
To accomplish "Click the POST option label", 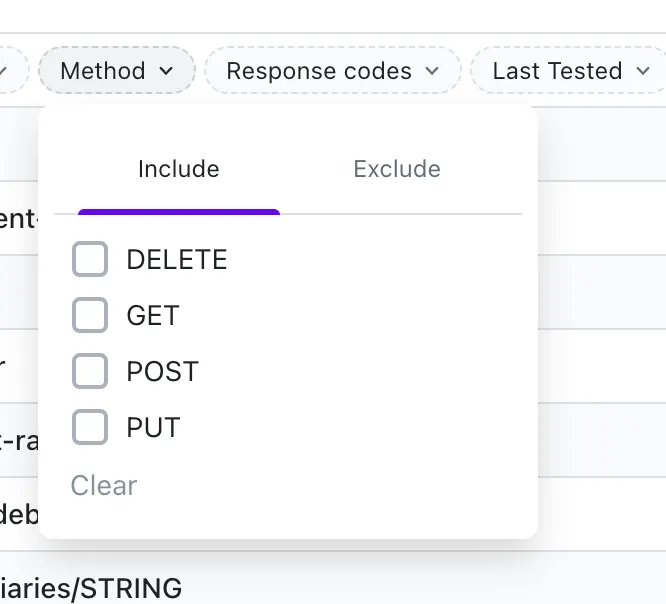I will 163,372.
